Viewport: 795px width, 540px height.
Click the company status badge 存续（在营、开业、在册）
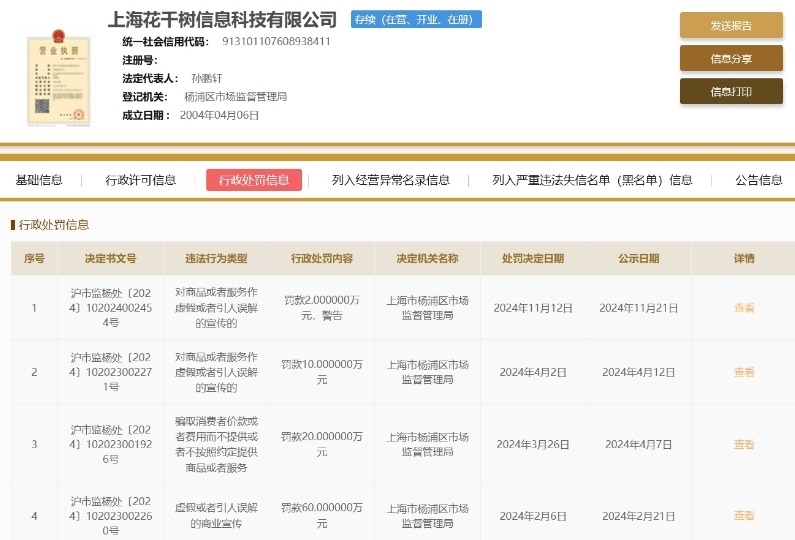click(416, 19)
